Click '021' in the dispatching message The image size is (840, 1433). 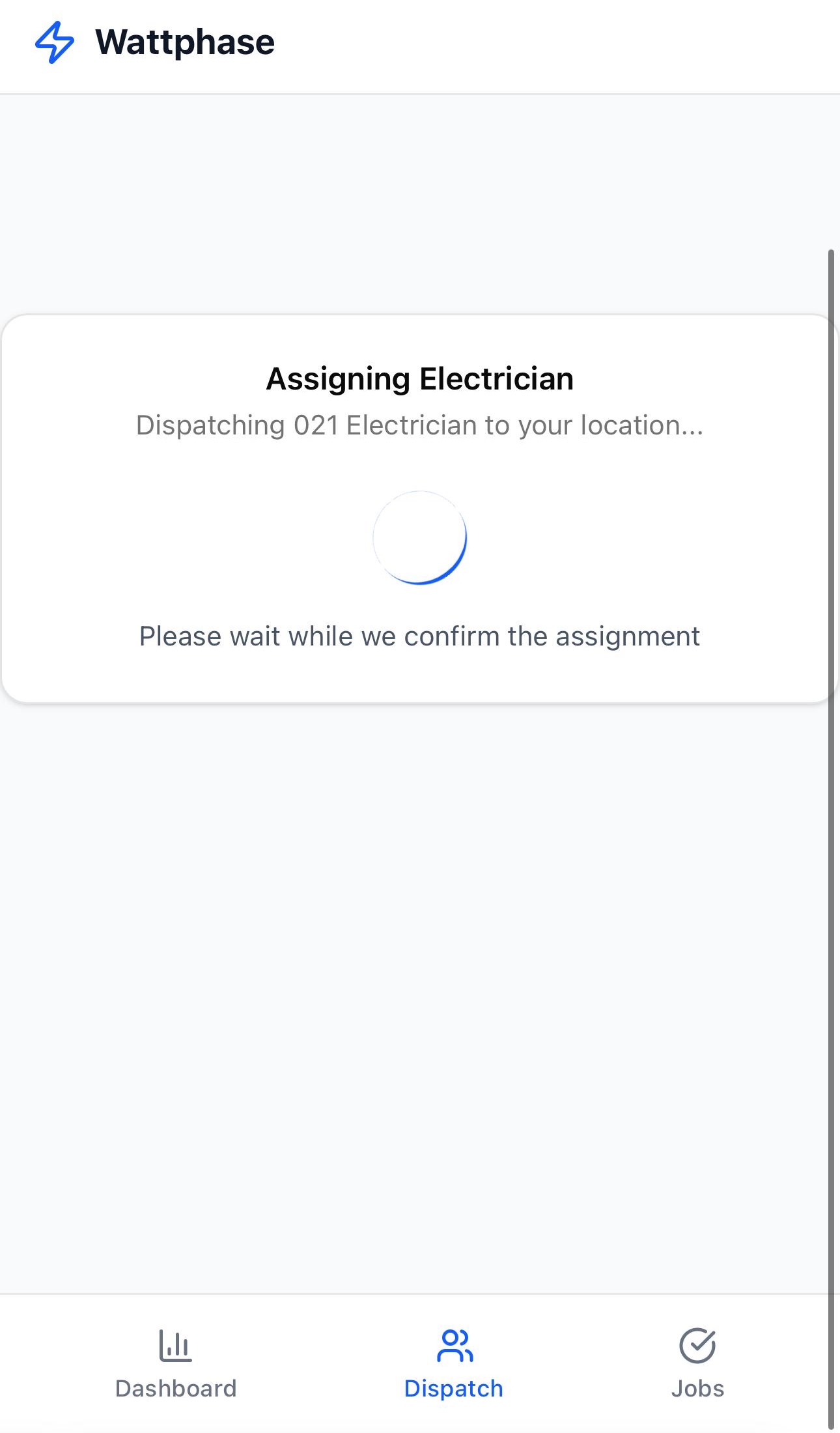pos(316,425)
